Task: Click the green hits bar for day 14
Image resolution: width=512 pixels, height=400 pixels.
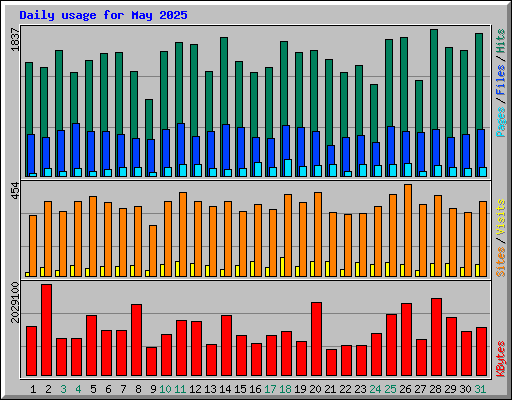Action: (x=224, y=81)
